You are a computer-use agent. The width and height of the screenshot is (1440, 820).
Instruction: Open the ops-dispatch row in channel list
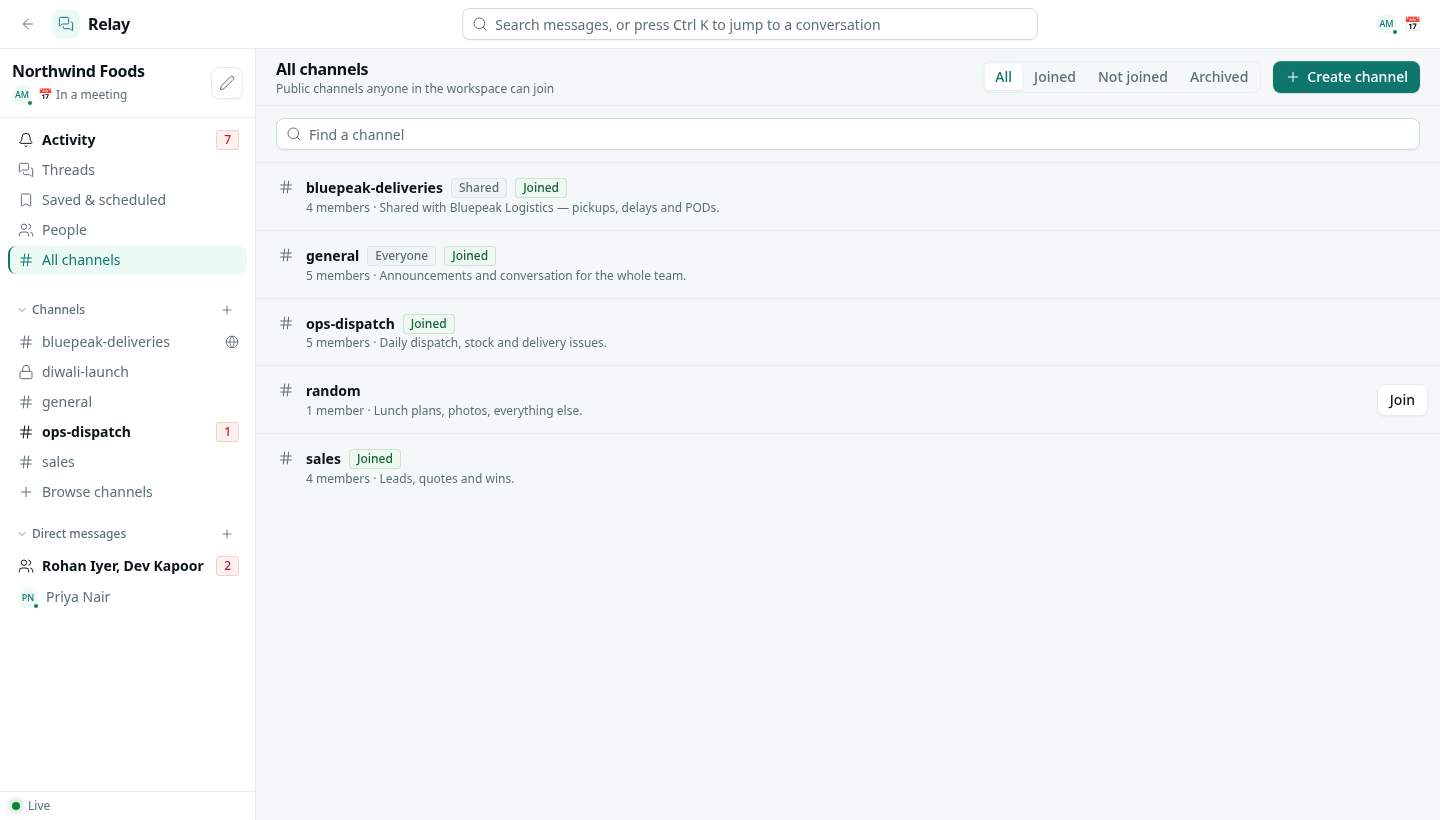point(848,332)
